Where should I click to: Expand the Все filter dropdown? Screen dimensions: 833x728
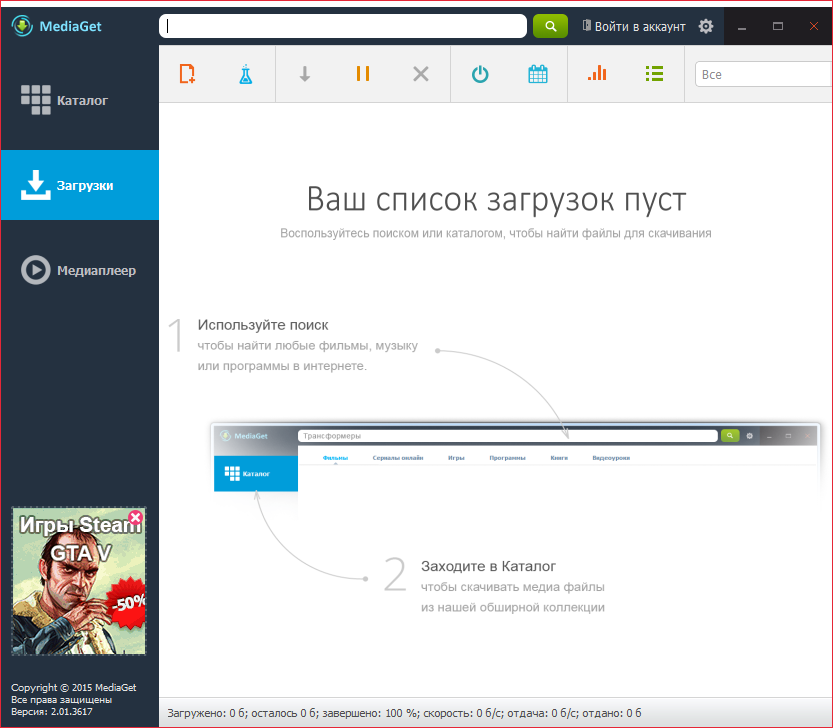click(x=762, y=74)
